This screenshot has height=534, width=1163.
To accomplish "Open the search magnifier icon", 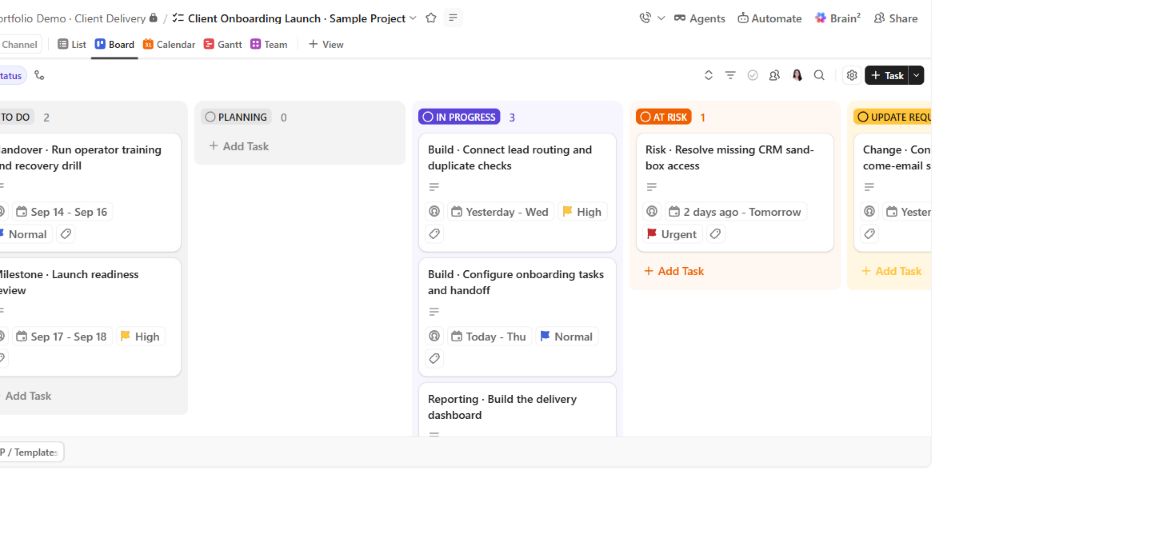I will click(x=819, y=75).
